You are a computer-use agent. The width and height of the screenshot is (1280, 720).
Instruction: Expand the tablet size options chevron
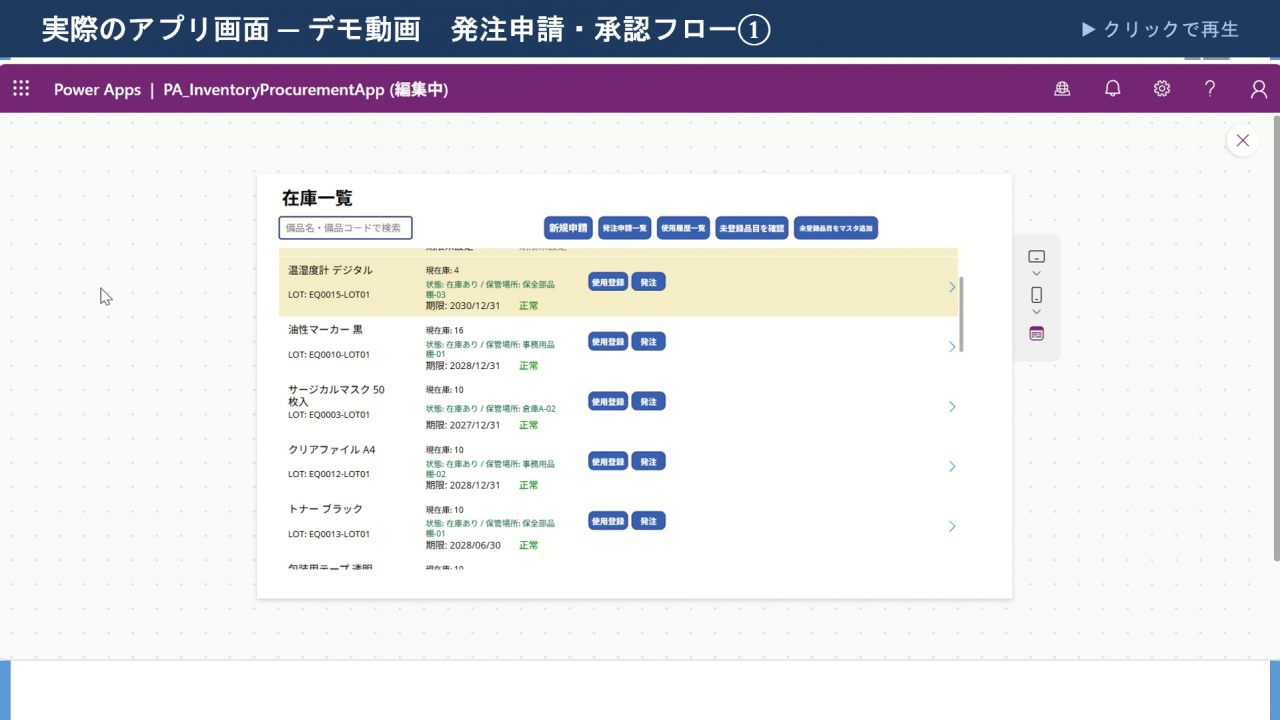point(1036,273)
